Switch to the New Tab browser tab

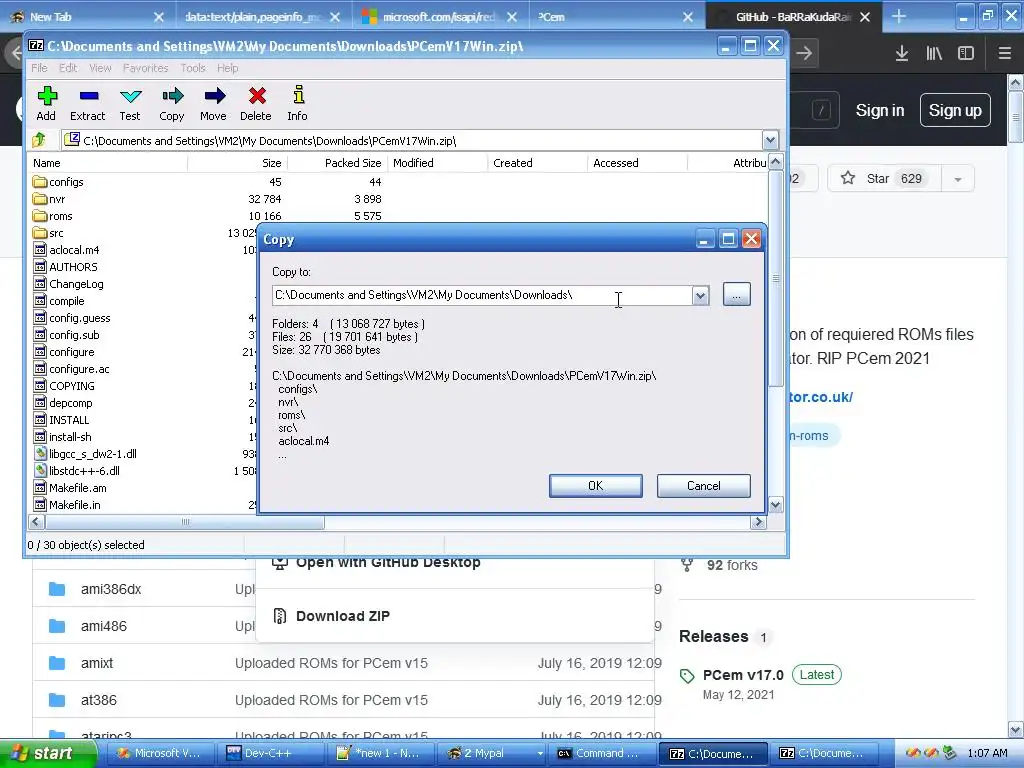click(88, 17)
